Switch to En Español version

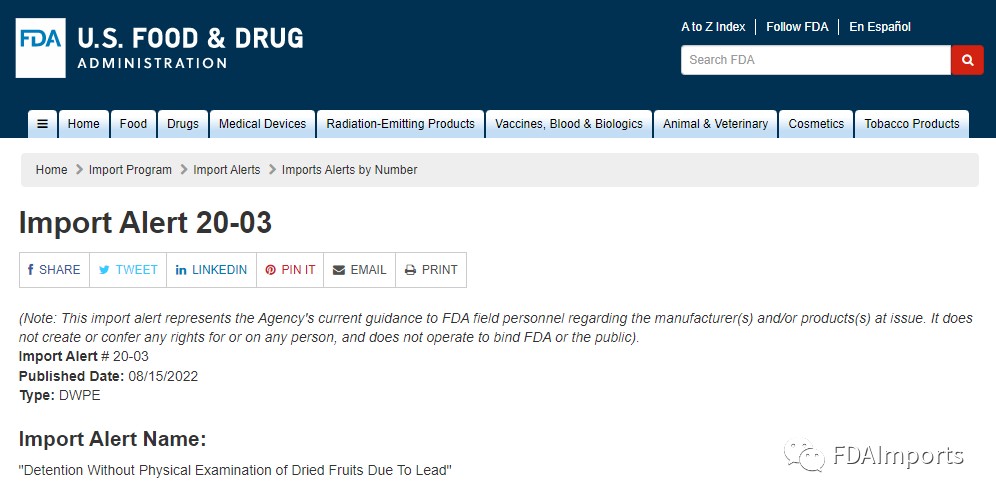[880, 27]
